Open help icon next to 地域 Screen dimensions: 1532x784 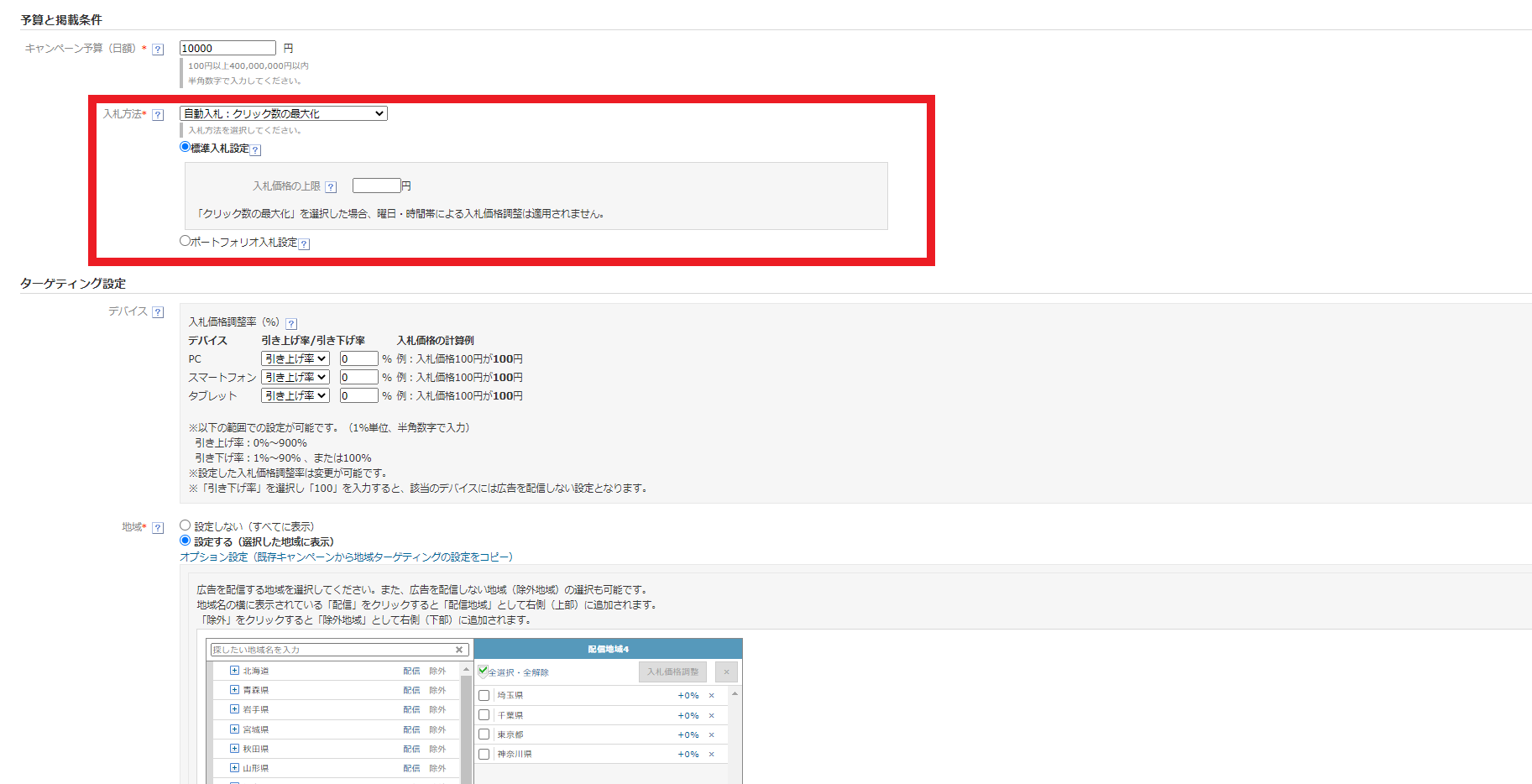[x=158, y=528]
